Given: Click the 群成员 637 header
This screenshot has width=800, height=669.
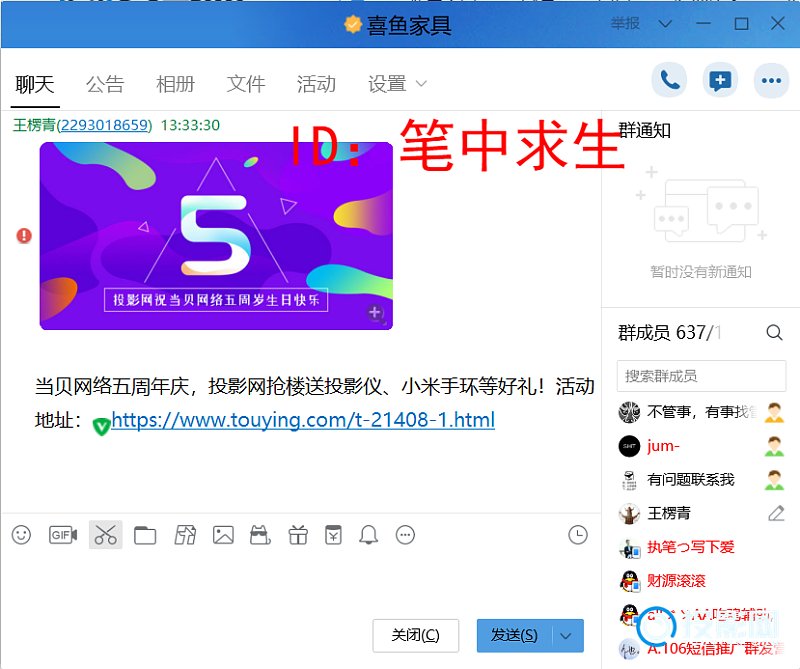Looking at the screenshot, I should coord(669,333).
